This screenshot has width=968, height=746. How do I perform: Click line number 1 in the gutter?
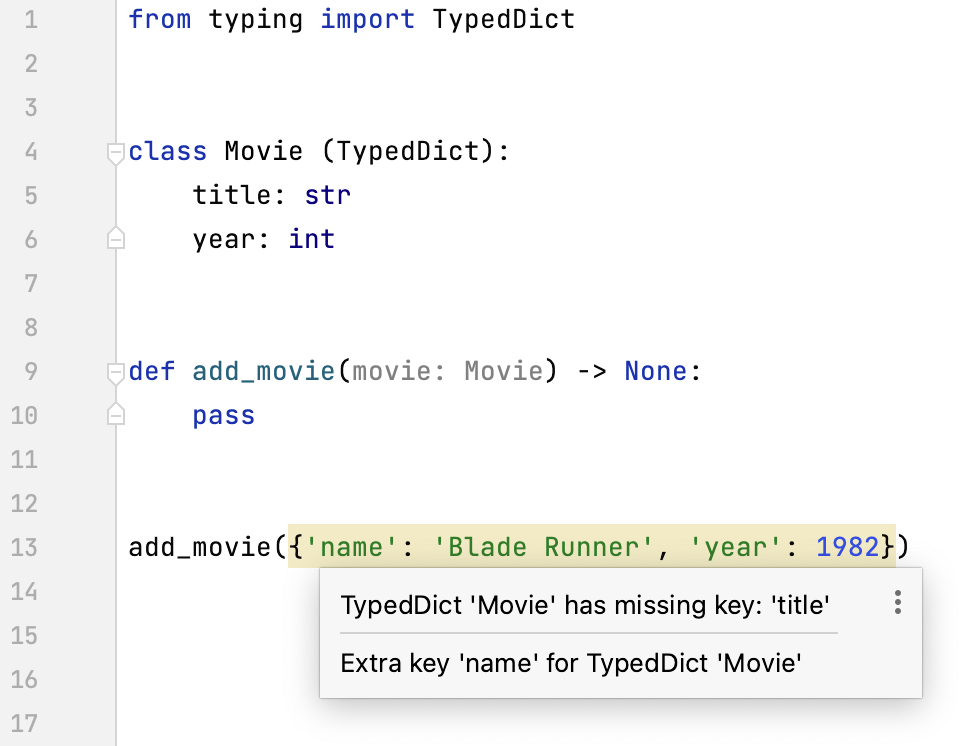pyautogui.click(x=31, y=19)
